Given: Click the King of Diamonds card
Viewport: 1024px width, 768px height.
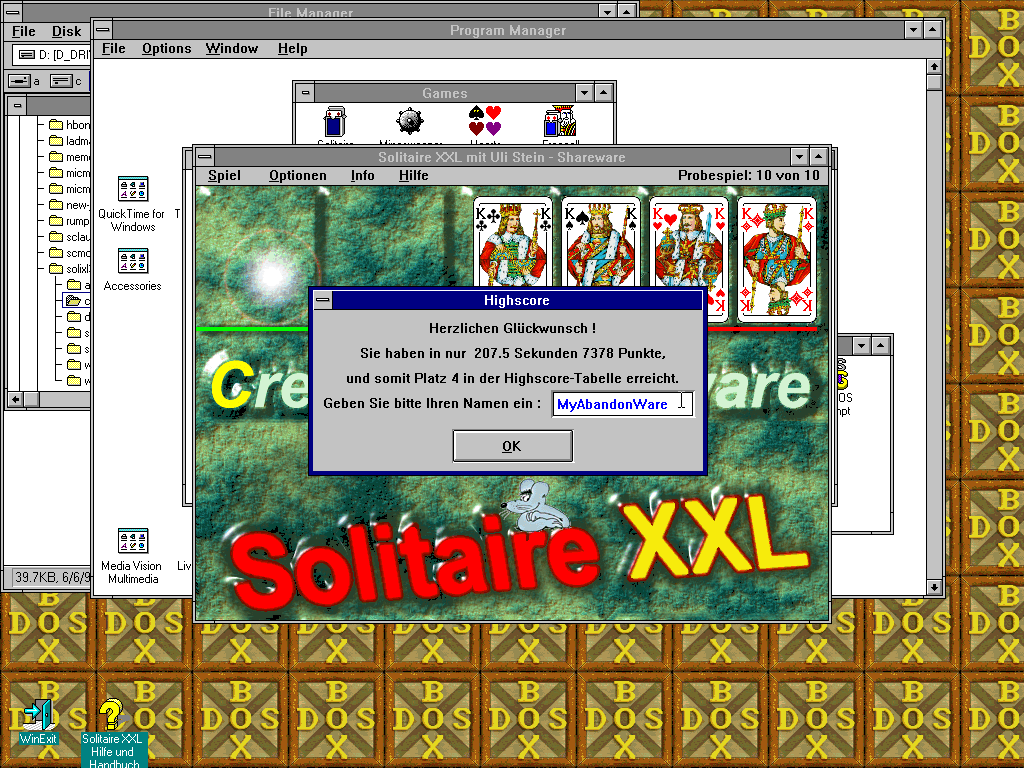Looking at the screenshot, I should pos(777,260).
